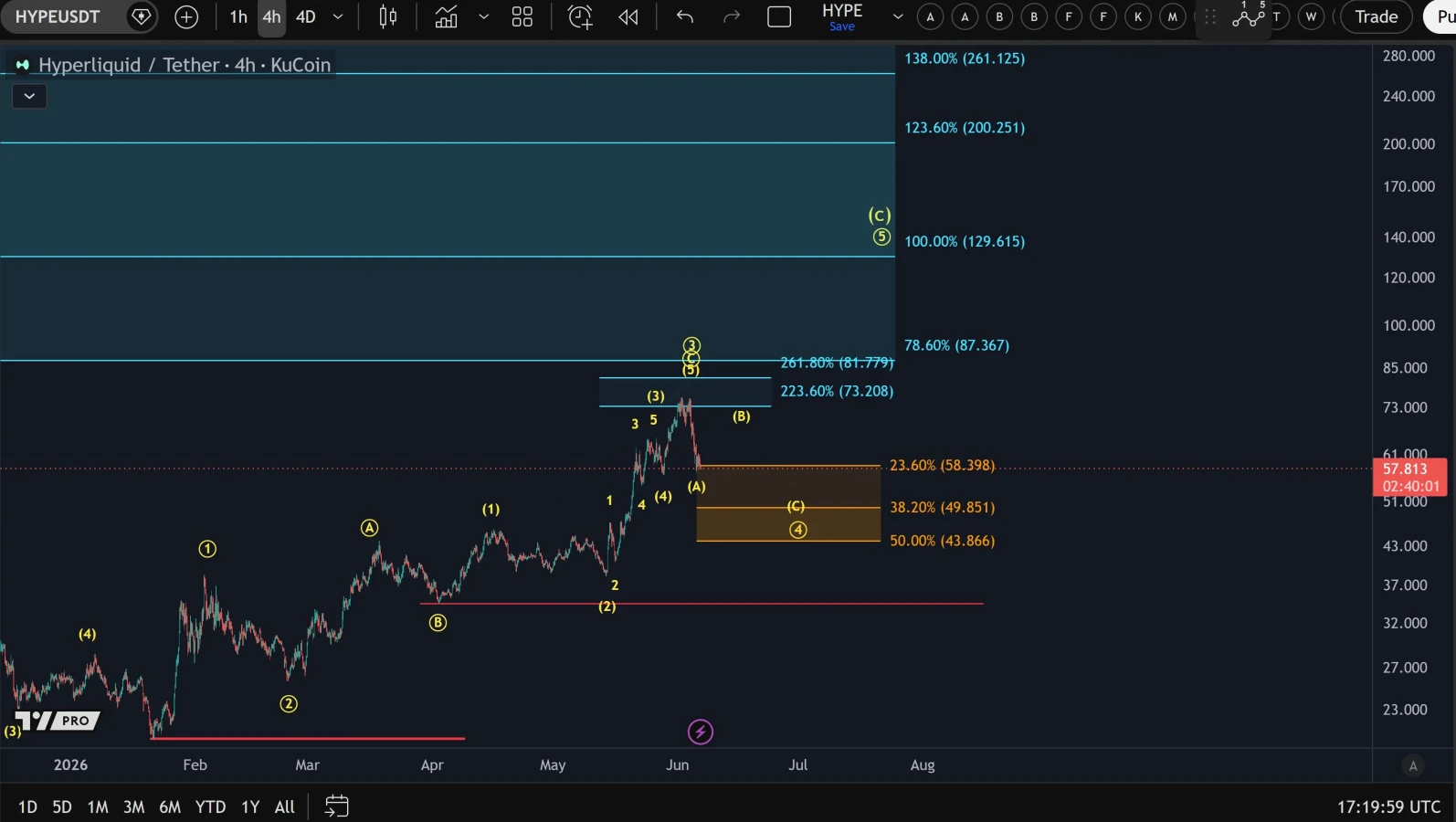Click the 78.60% (87.367) Fibonacci label

(x=956, y=345)
